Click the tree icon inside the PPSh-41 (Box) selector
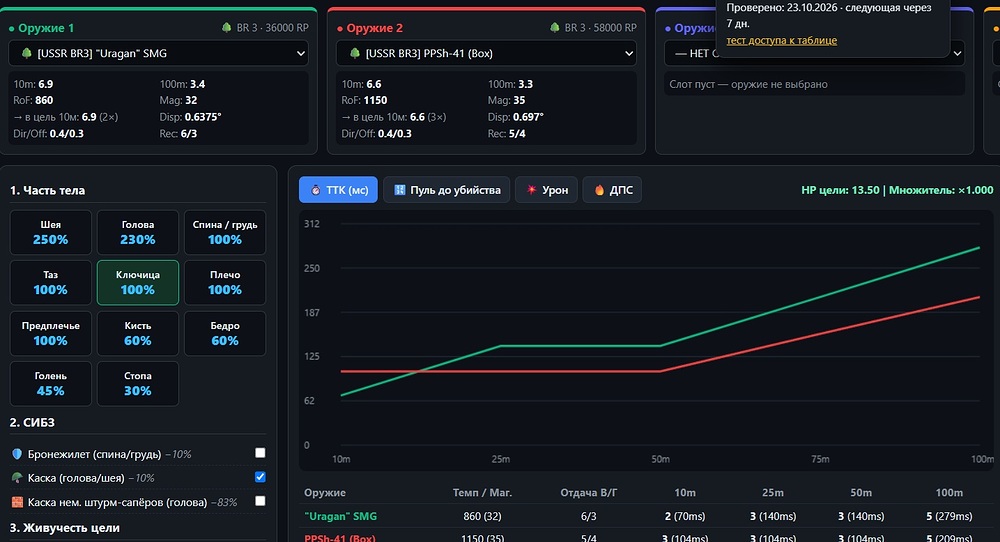1000x542 pixels. coord(355,54)
